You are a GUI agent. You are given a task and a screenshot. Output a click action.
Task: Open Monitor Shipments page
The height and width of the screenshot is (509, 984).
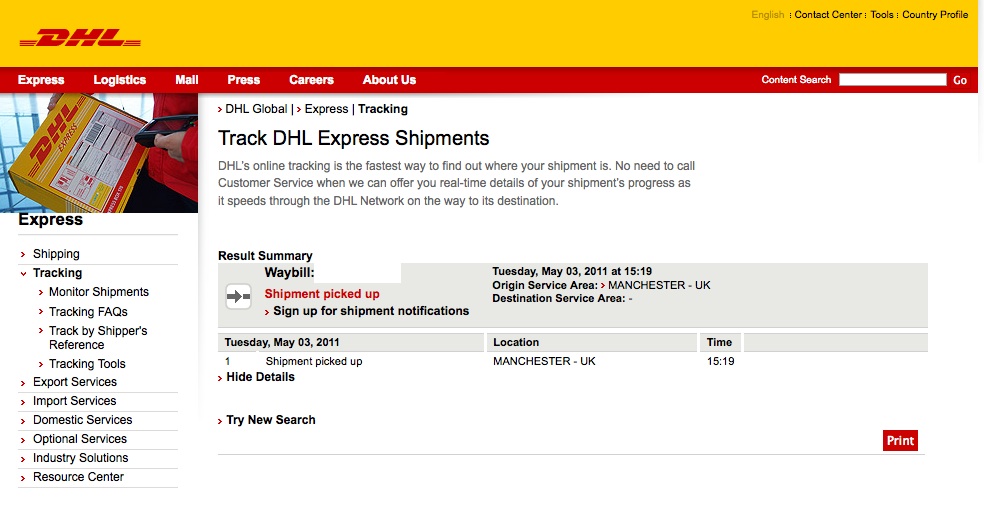coord(99,292)
